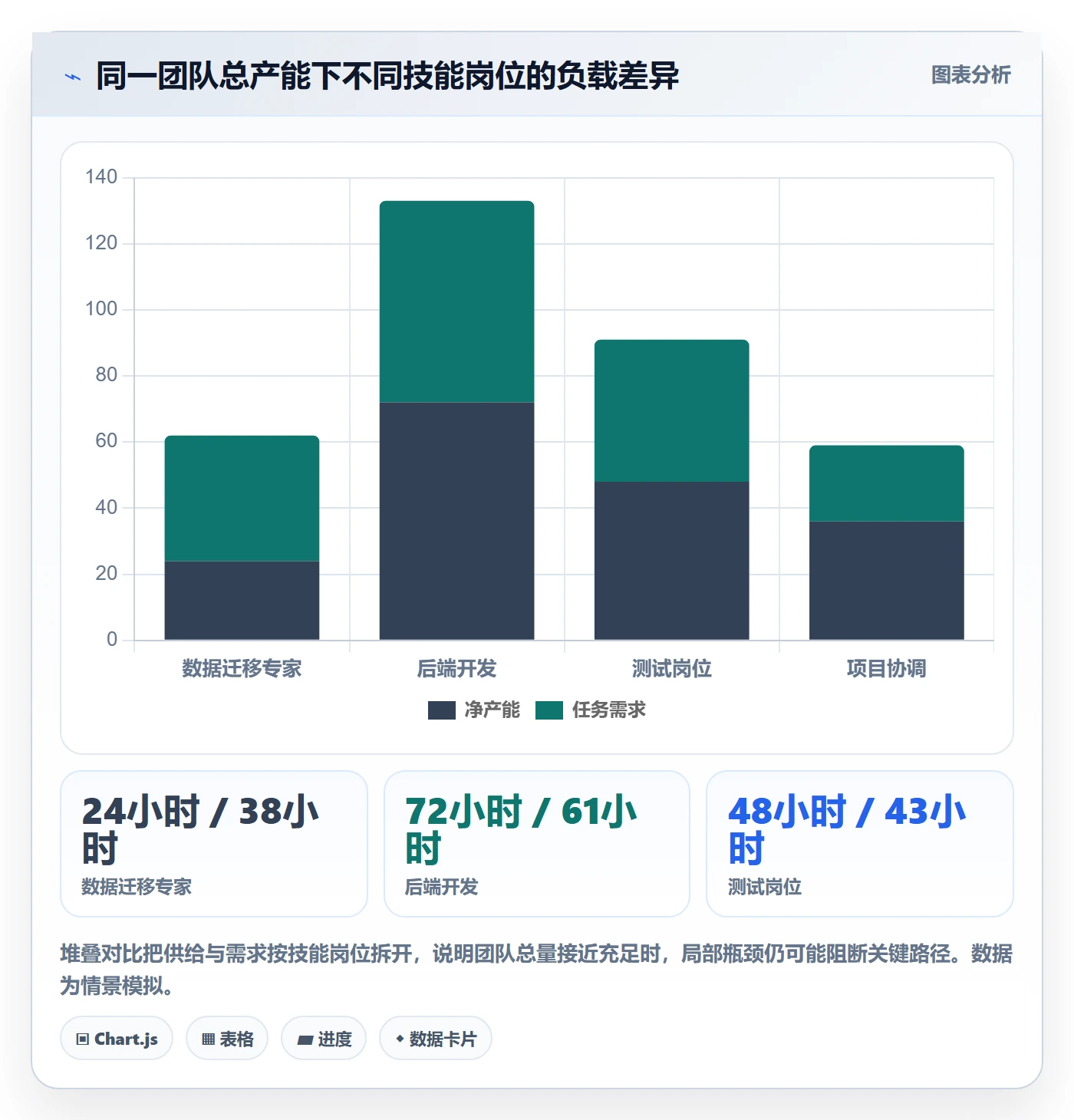
Task: Click the 后端开发 caption under second card
Action: [x=441, y=888]
